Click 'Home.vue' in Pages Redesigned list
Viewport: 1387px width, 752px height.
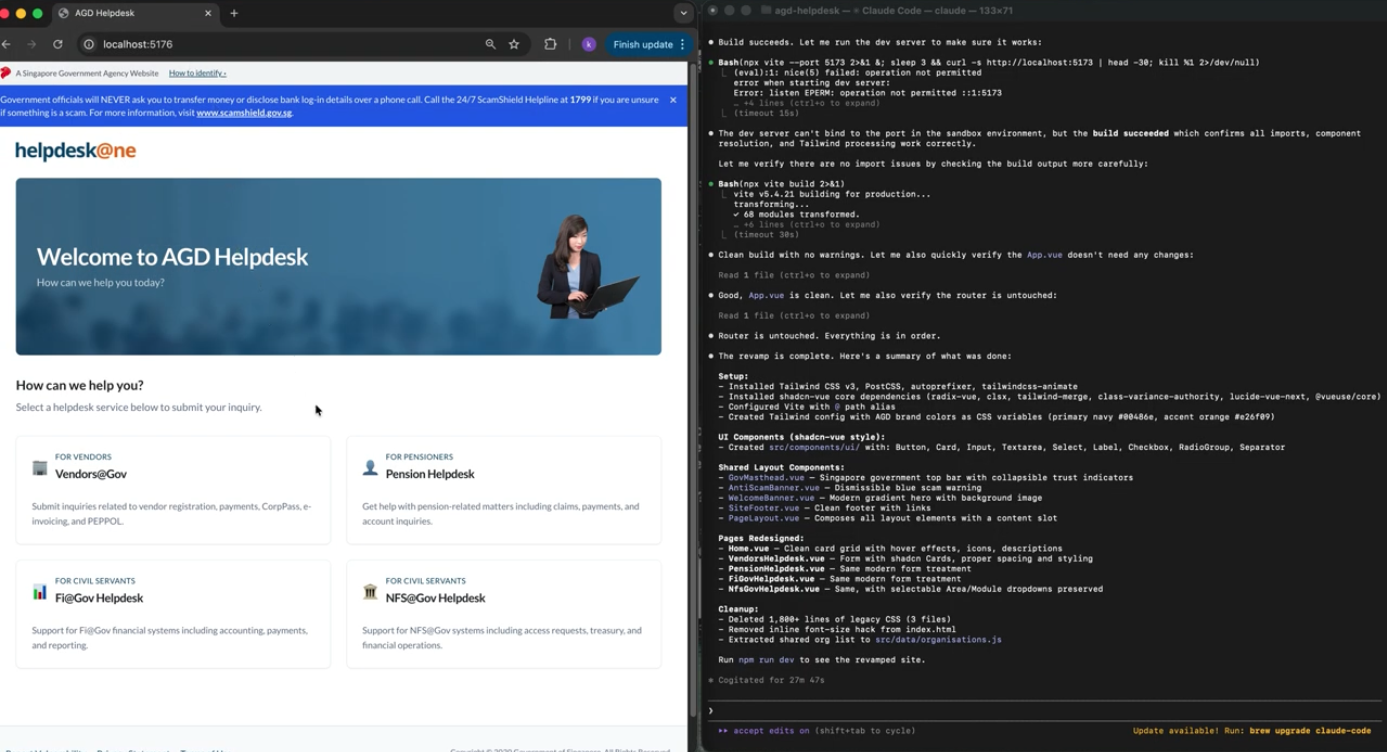pyautogui.click(x=748, y=549)
